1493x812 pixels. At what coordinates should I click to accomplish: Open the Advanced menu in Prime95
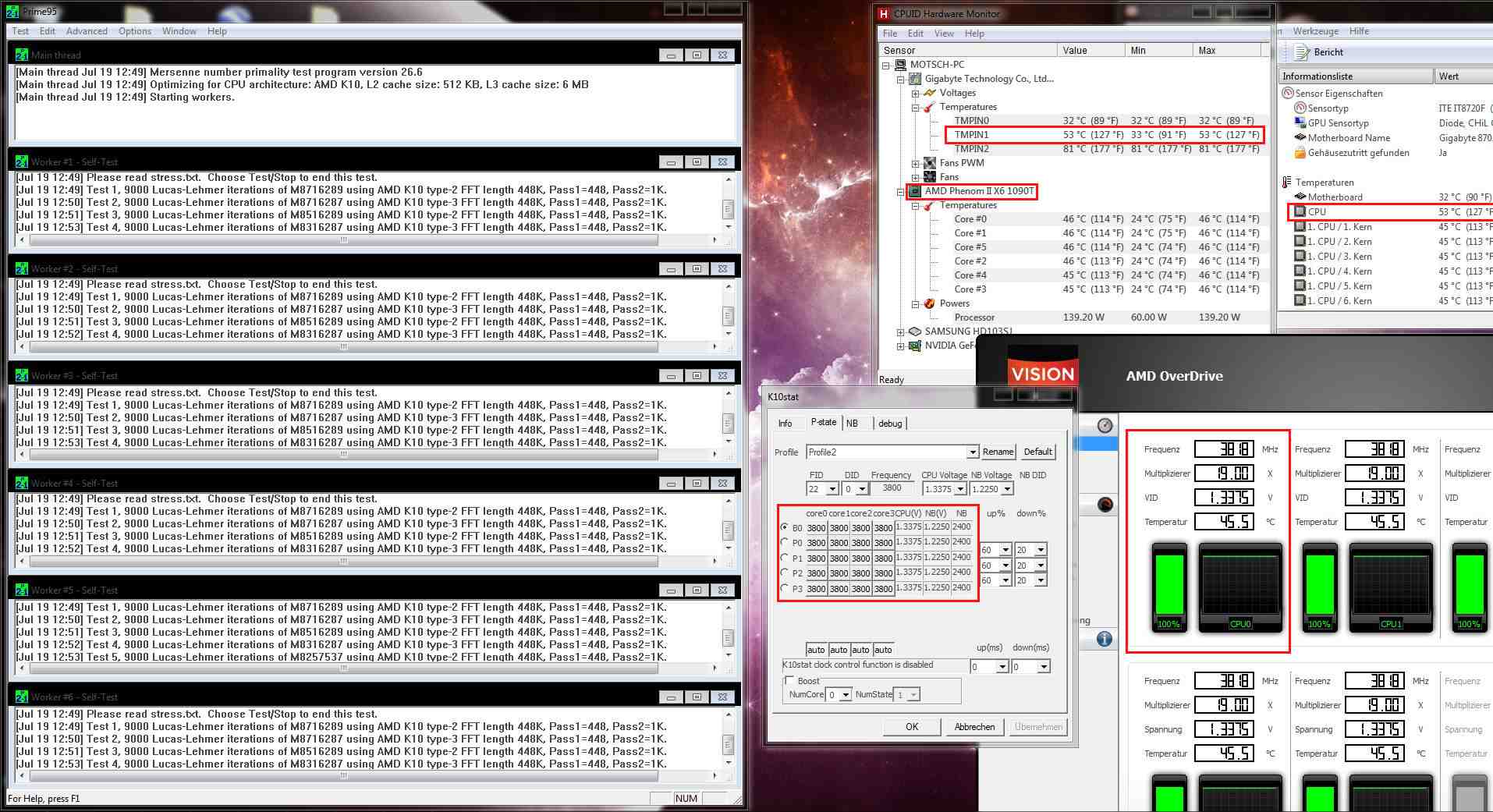point(87,31)
